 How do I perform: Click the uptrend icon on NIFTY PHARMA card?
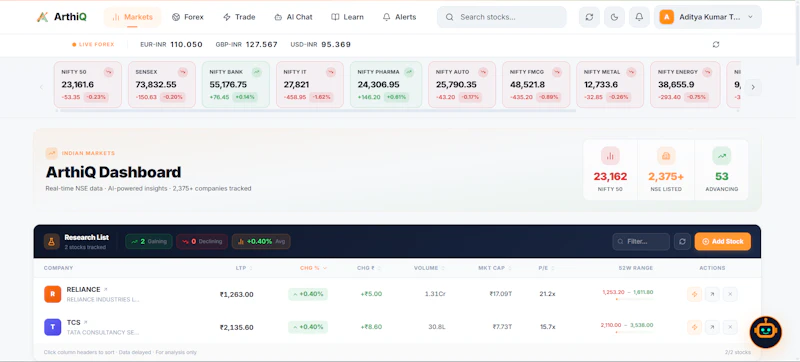click(409, 72)
